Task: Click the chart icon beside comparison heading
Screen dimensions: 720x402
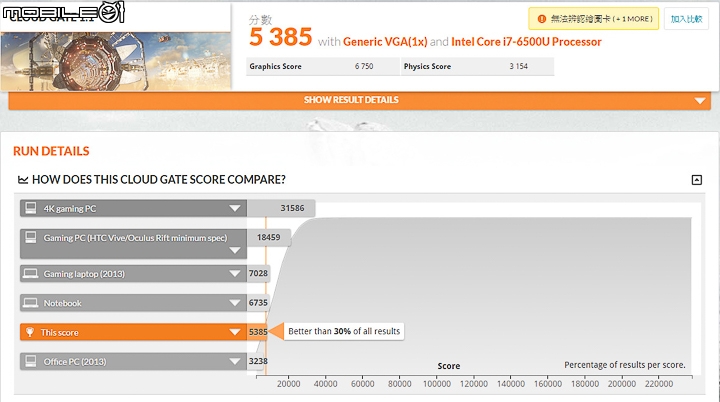Action: tap(22, 180)
